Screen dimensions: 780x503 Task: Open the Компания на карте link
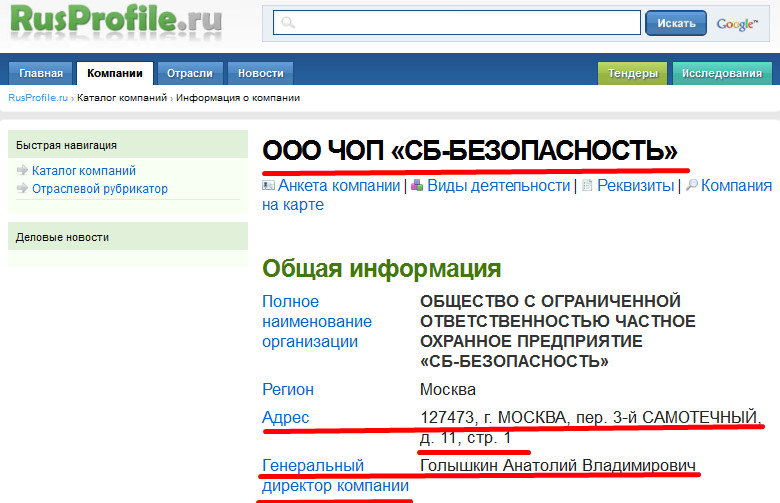click(736, 186)
